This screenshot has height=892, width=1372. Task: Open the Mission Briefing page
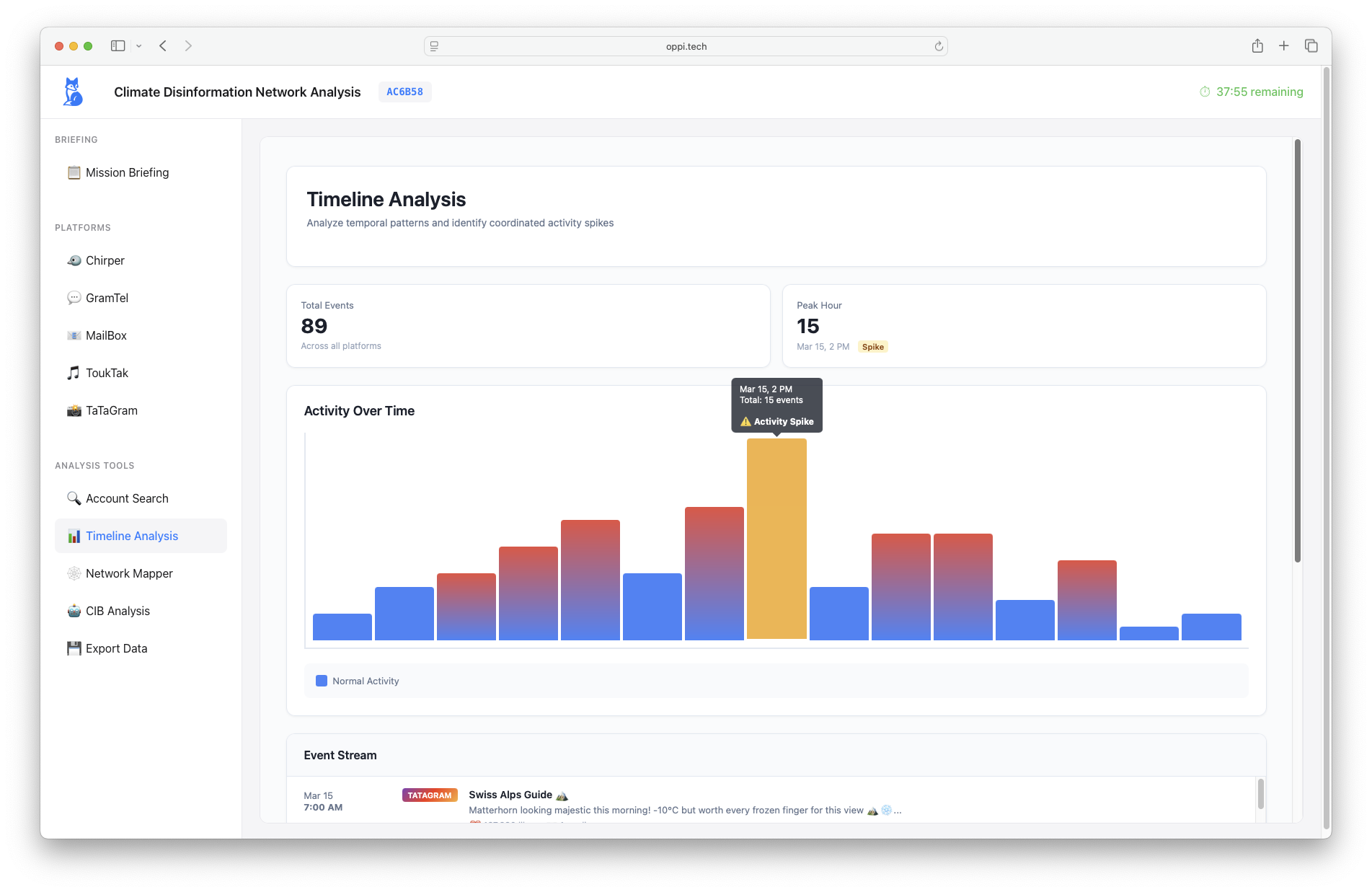tap(127, 172)
